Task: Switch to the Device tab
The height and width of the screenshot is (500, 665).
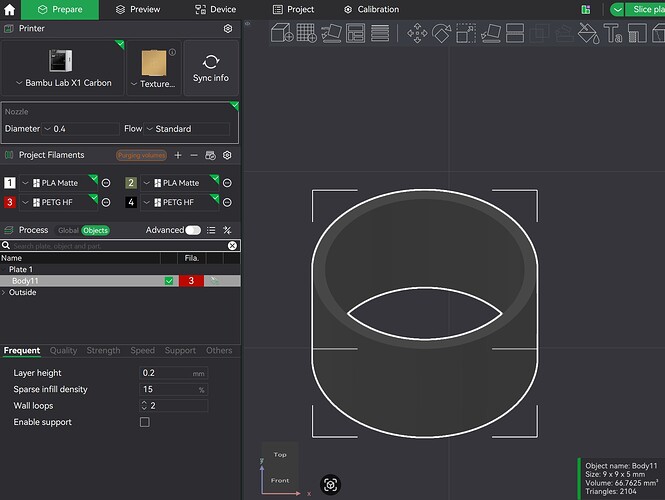Action: pos(215,9)
